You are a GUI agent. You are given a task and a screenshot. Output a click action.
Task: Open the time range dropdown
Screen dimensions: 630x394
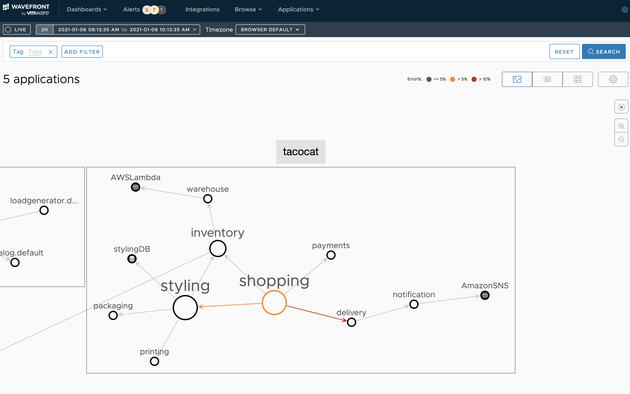point(127,29)
